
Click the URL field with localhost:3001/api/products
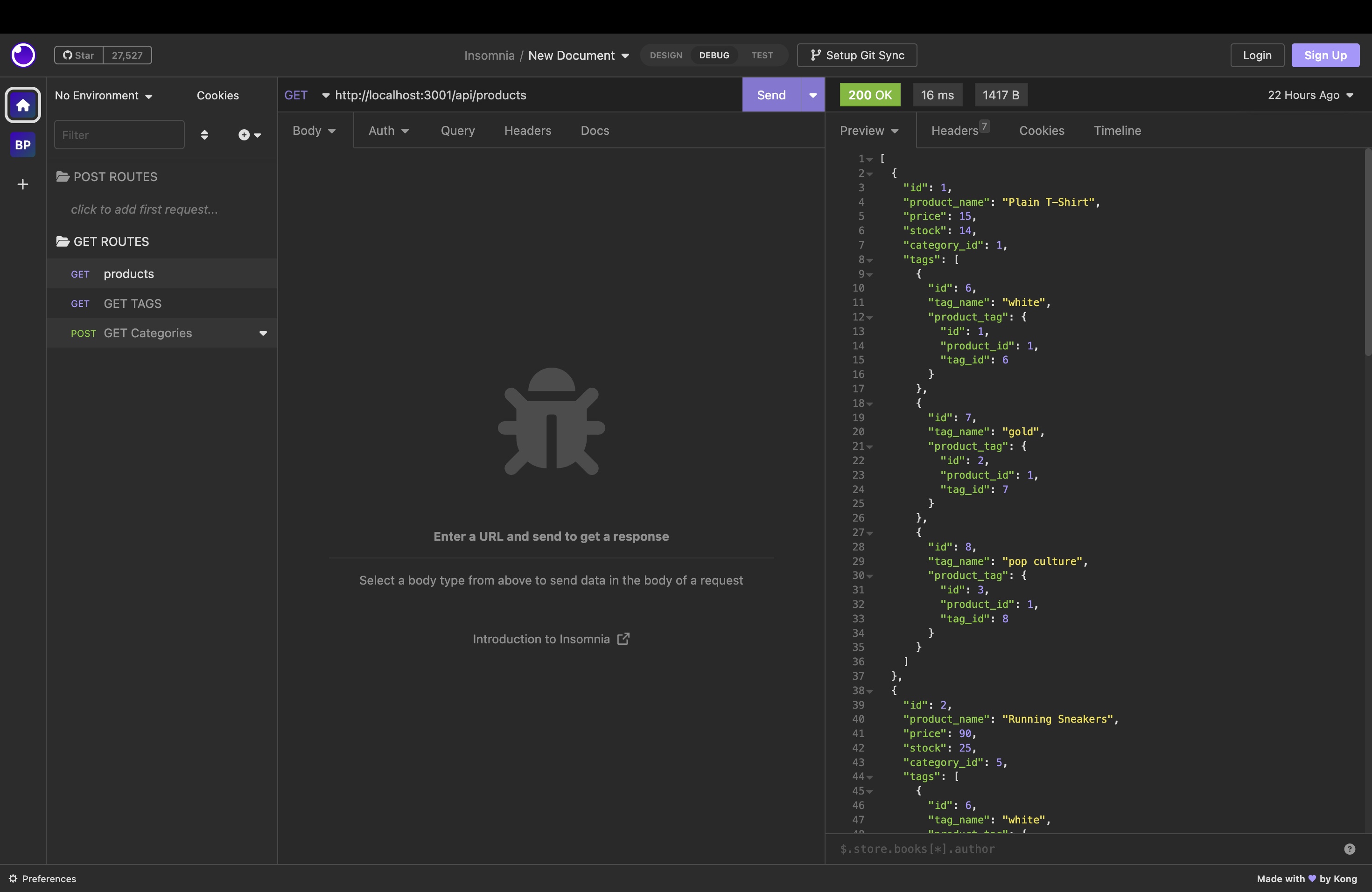[x=536, y=95]
